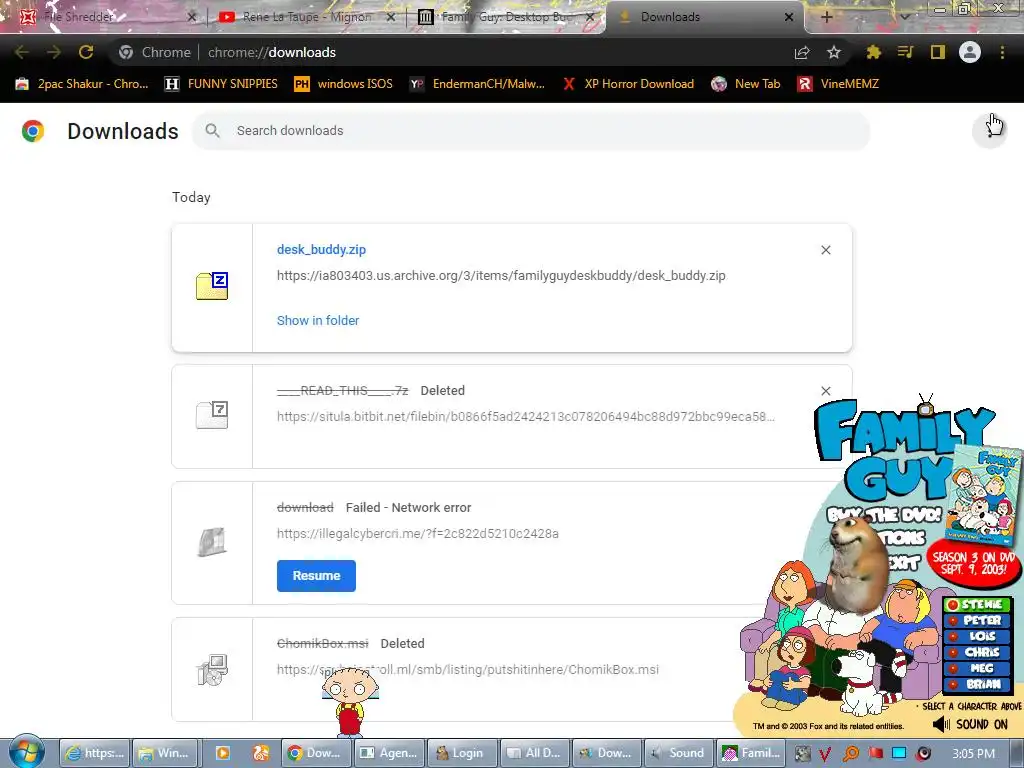1024x768 pixels.
Task: Click the system clock showing 3:05 PM
Action: coord(973,754)
